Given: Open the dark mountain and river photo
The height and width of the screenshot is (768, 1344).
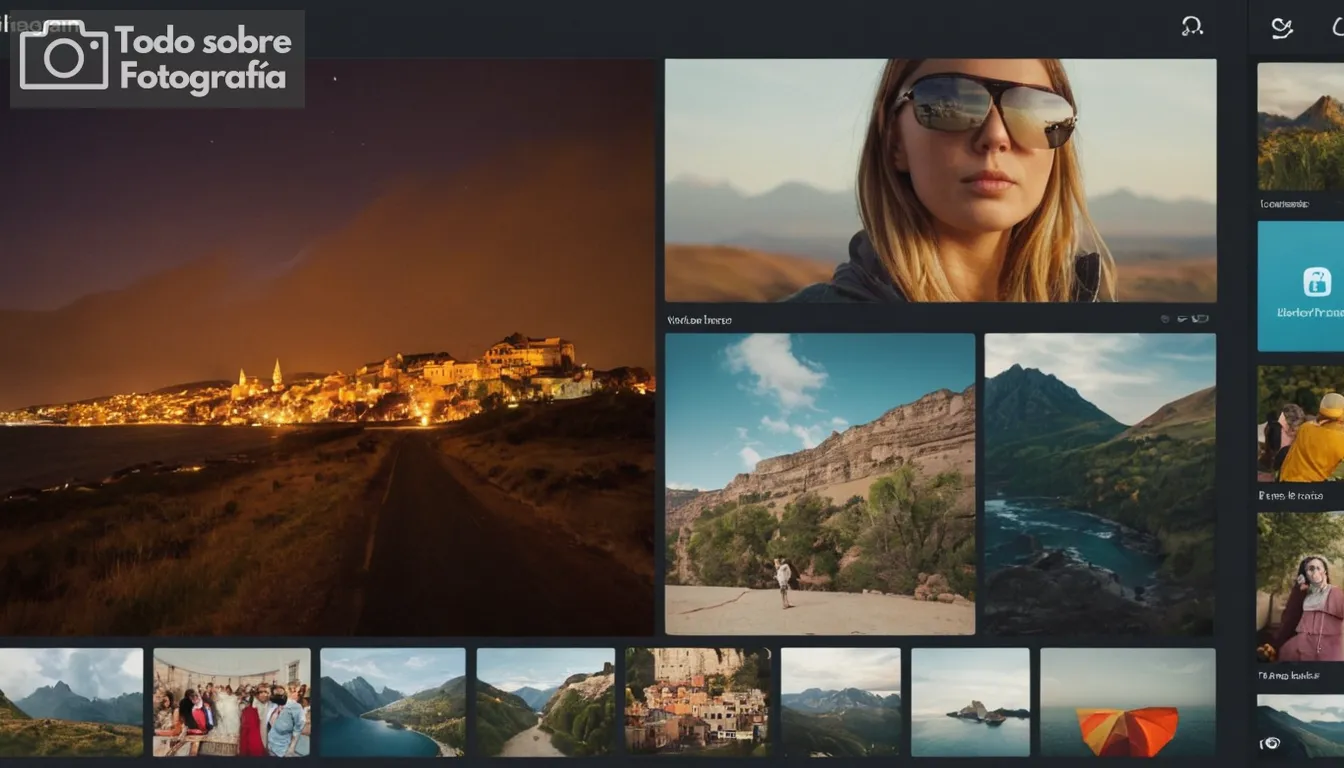Looking at the screenshot, I should [x=1100, y=484].
